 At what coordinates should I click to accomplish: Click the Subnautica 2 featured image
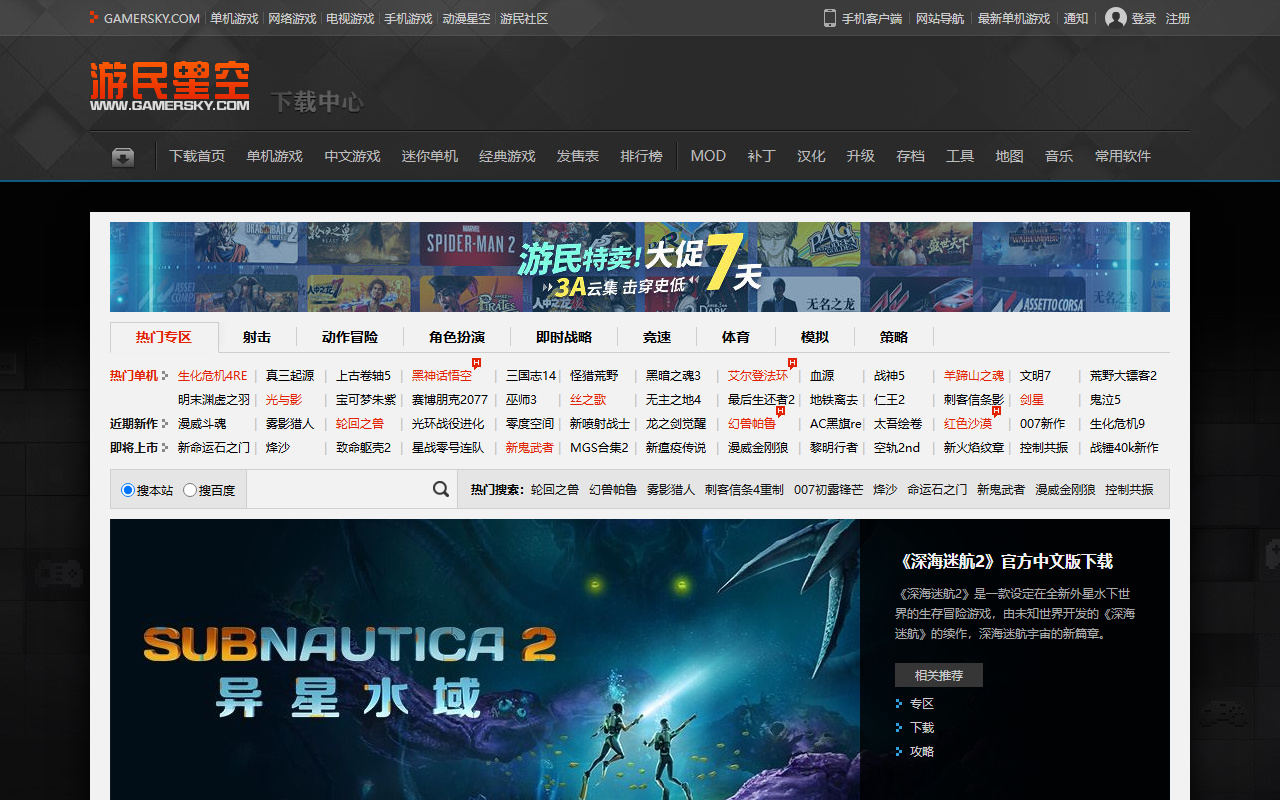tap(485, 660)
